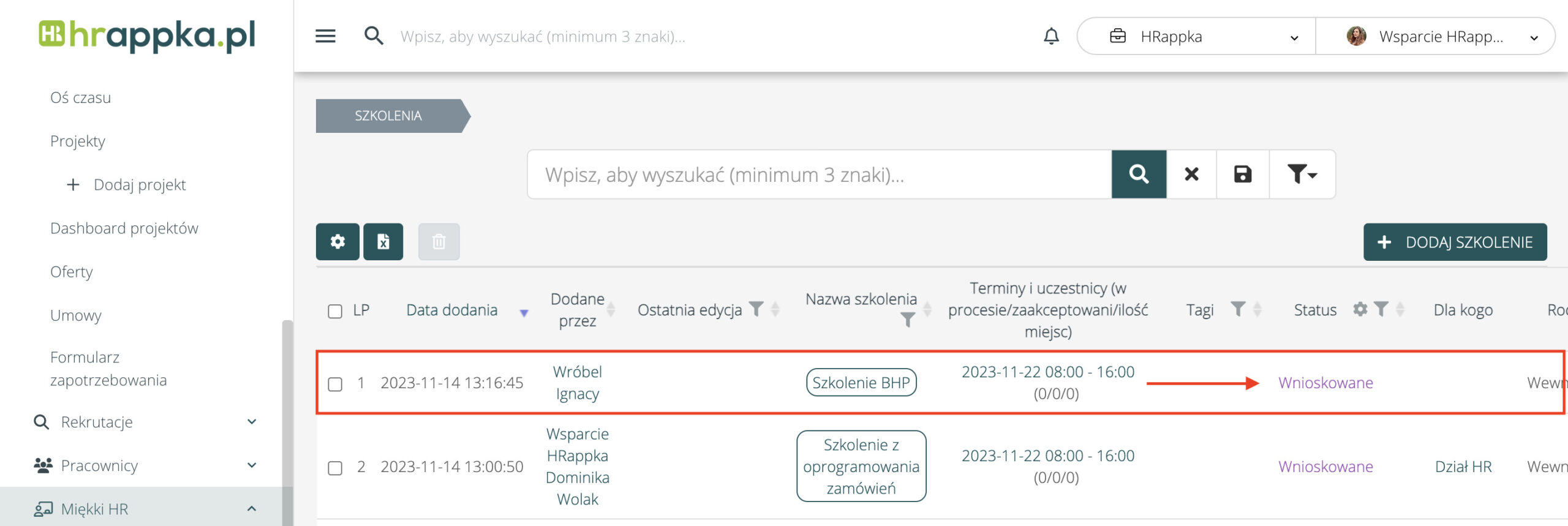Open the table settings gear button
This screenshot has width=1568, height=526.
(x=337, y=242)
